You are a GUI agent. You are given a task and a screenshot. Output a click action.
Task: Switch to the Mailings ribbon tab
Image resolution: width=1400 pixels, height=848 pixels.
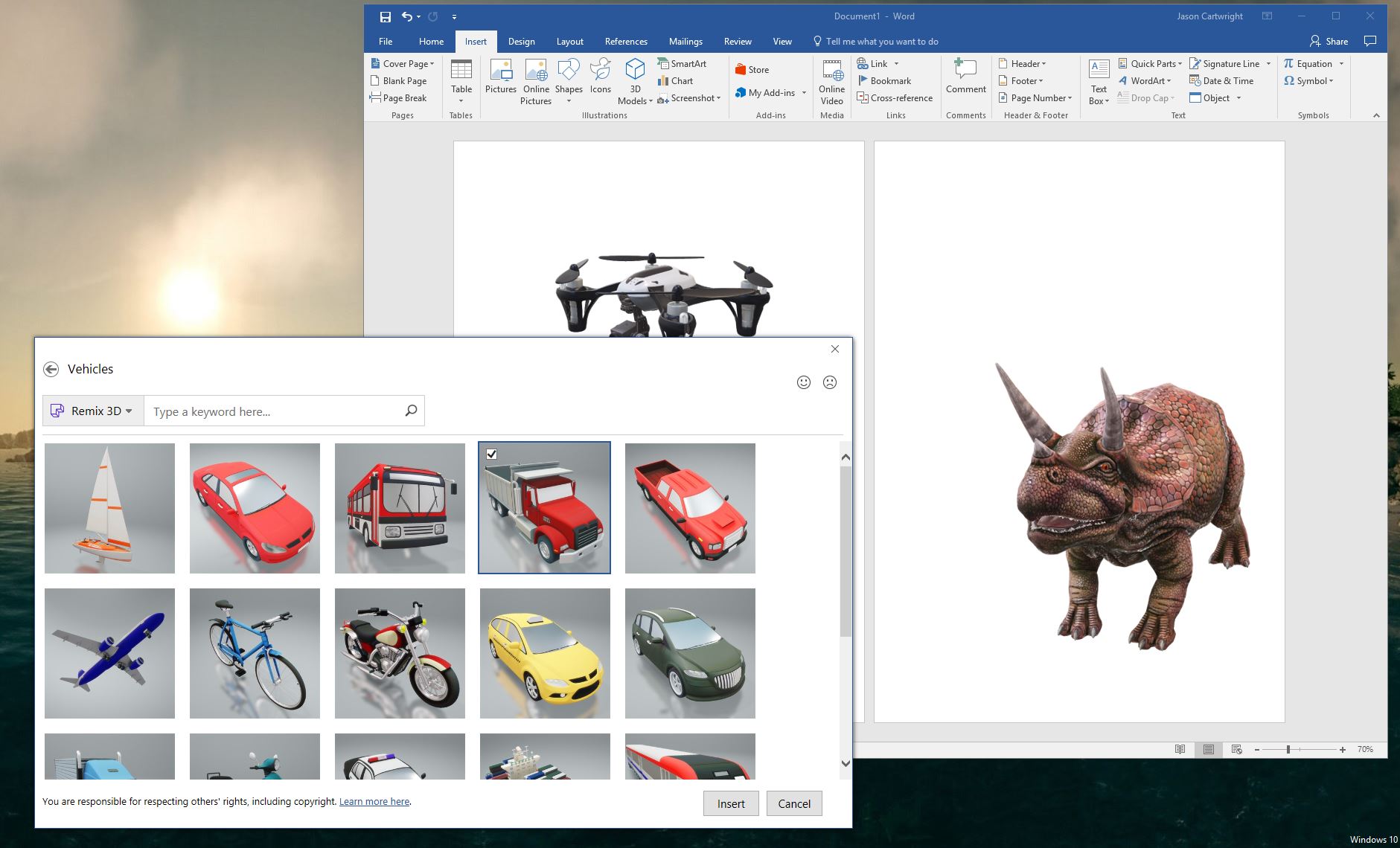[x=685, y=41]
